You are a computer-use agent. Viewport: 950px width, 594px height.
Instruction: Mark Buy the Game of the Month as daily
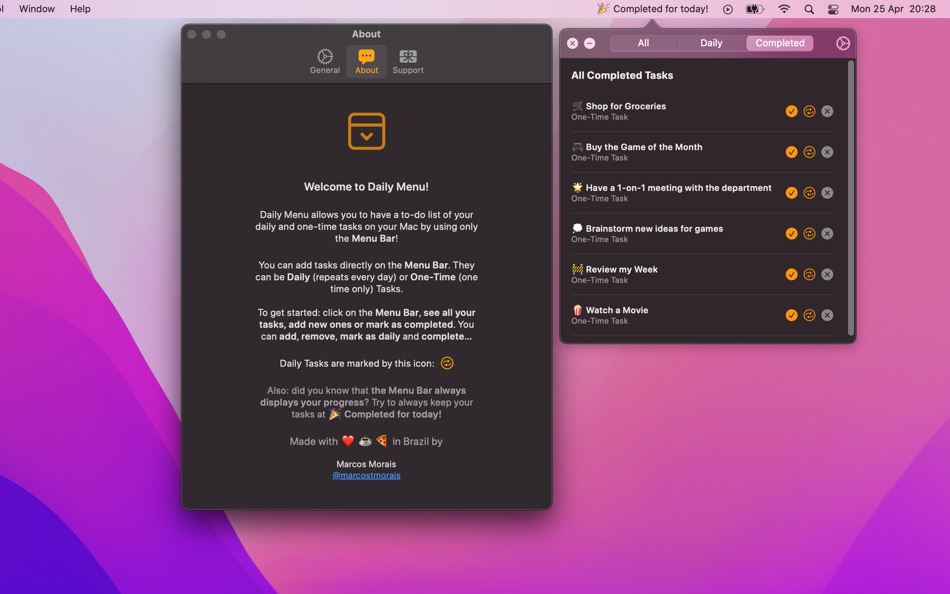809,152
